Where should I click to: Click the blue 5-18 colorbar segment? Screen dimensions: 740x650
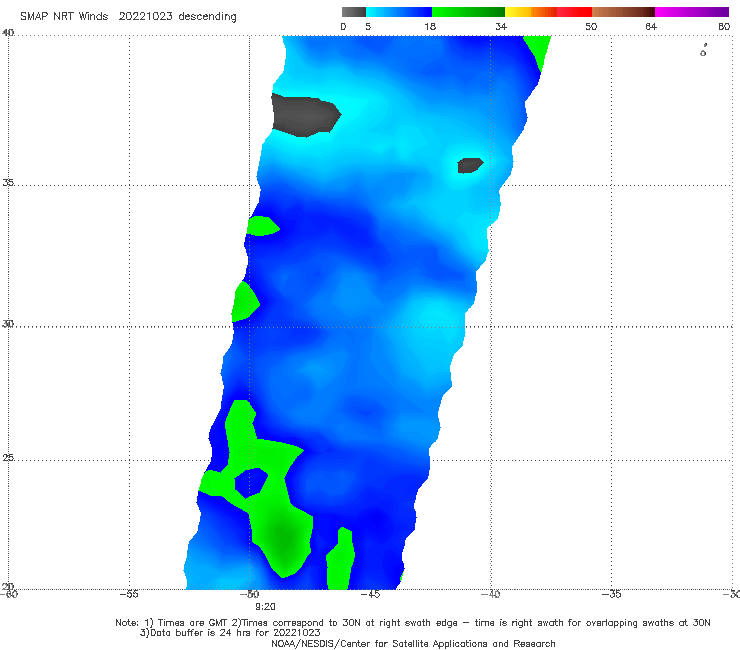(399, 12)
